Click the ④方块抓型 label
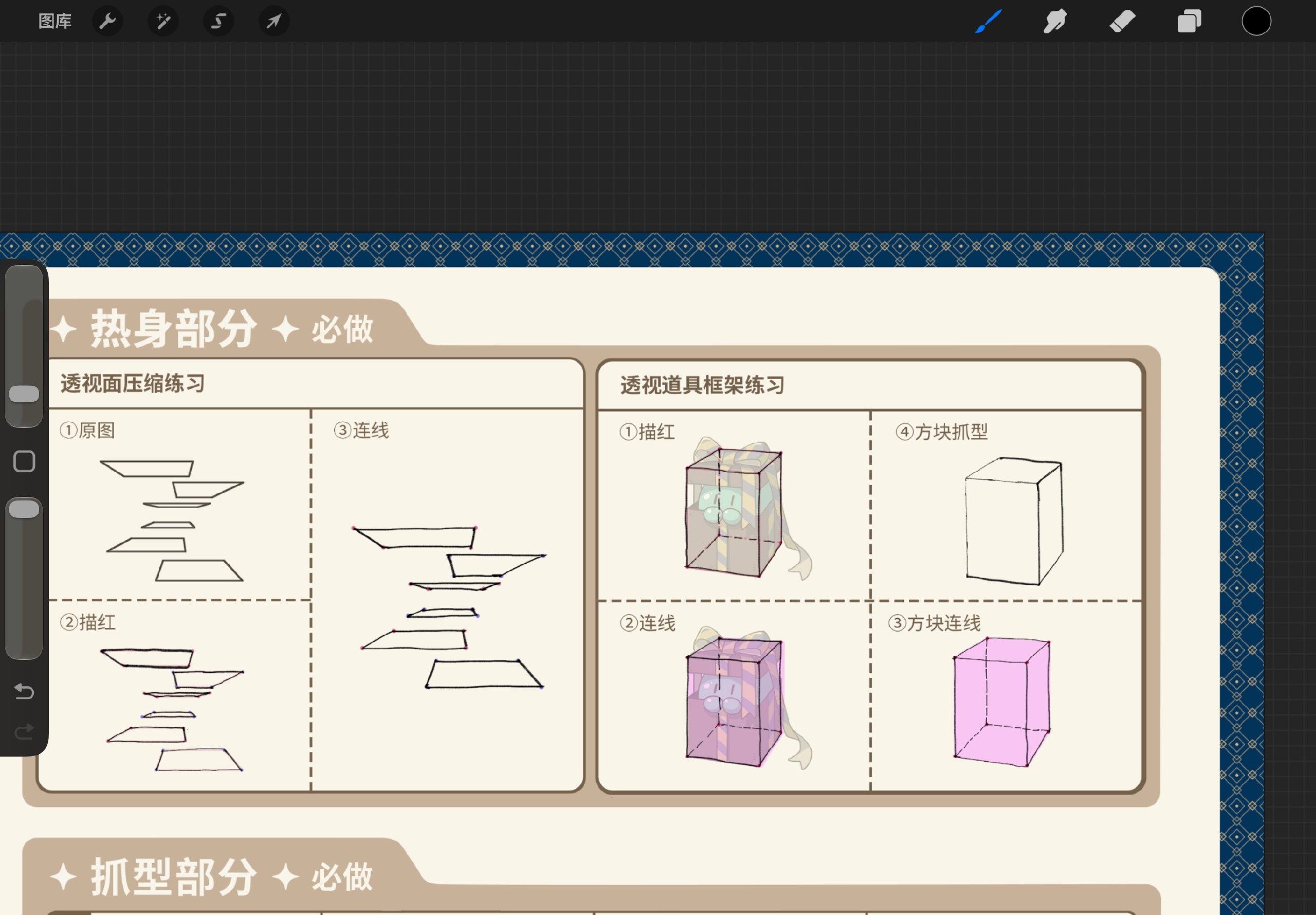The height and width of the screenshot is (915, 1316). pyautogui.click(x=942, y=432)
